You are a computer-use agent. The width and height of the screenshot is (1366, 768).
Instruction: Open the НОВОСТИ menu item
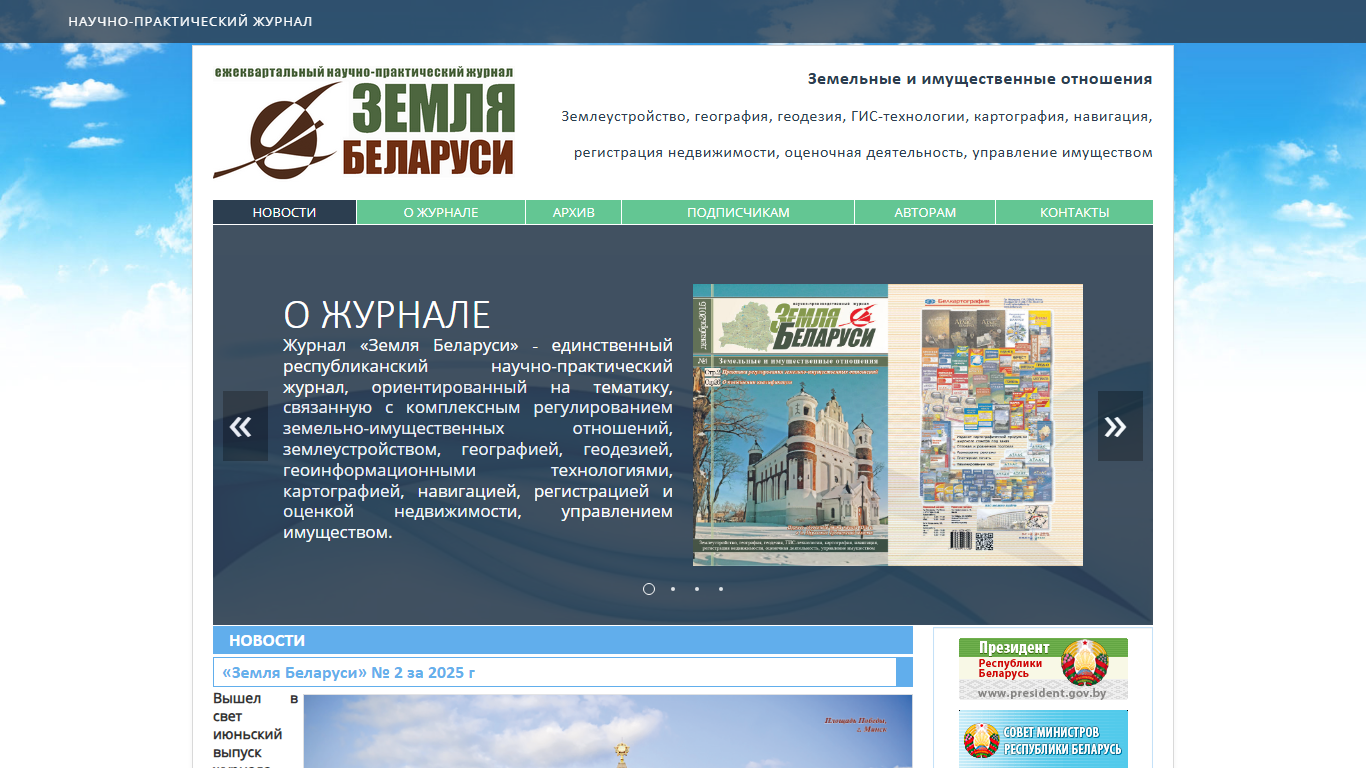coord(284,212)
